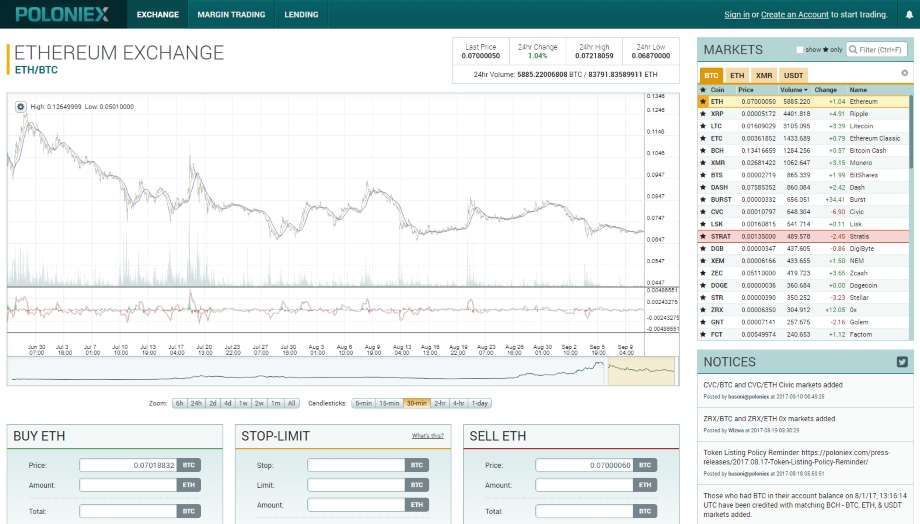Viewport: 920px width, 524px height.
Task: Select the ZEC Zcash market row
Action: tap(803, 273)
